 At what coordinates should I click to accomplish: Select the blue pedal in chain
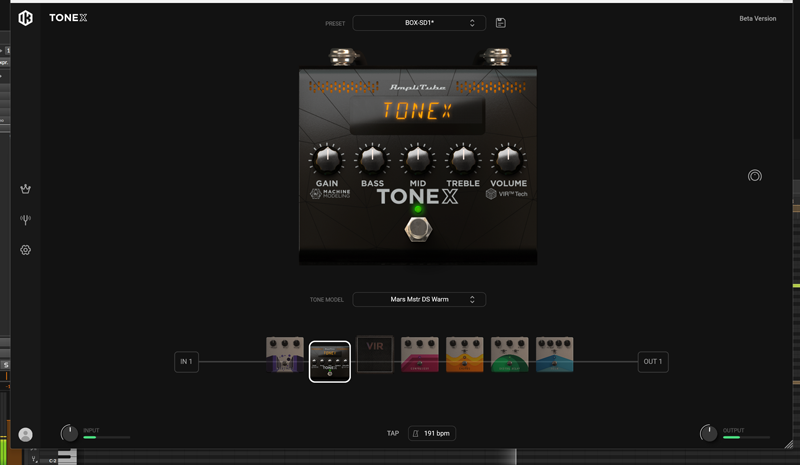click(x=555, y=354)
